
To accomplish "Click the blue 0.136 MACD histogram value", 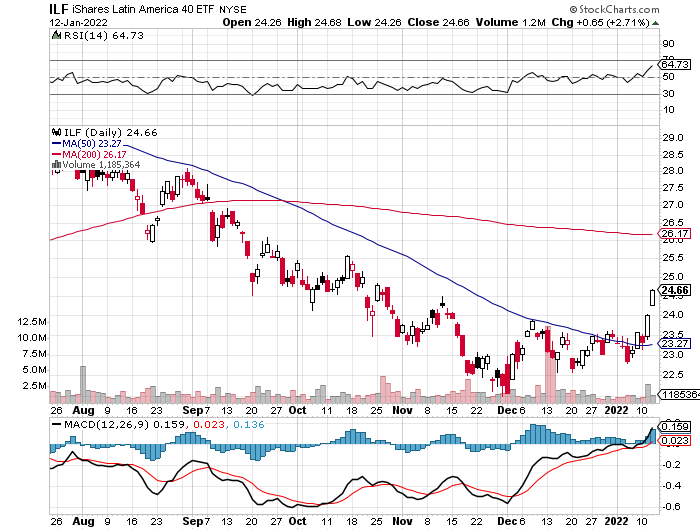I will tap(249, 424).
